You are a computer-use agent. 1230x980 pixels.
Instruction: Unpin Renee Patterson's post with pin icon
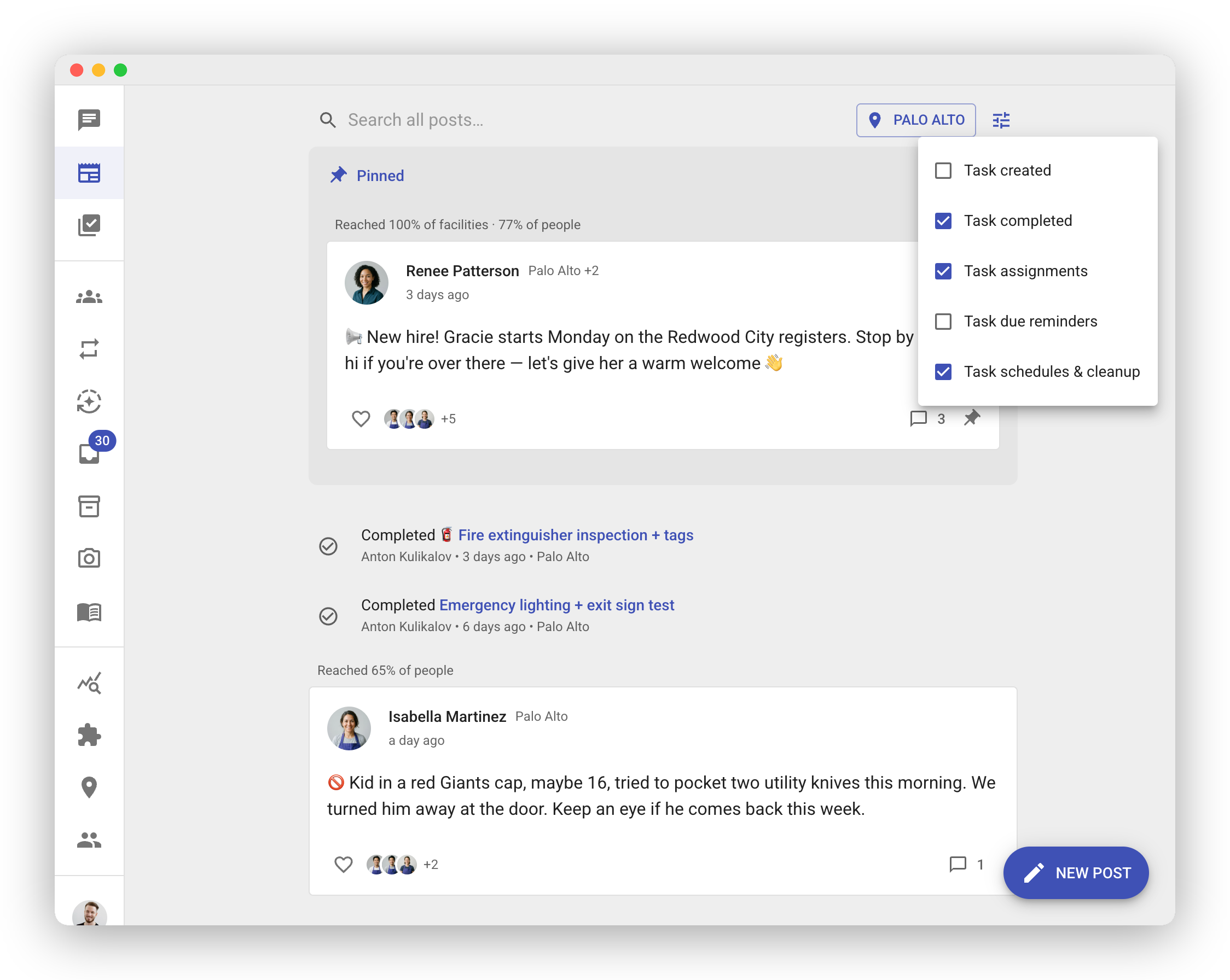pyautogui.click(x=972, y=418)
